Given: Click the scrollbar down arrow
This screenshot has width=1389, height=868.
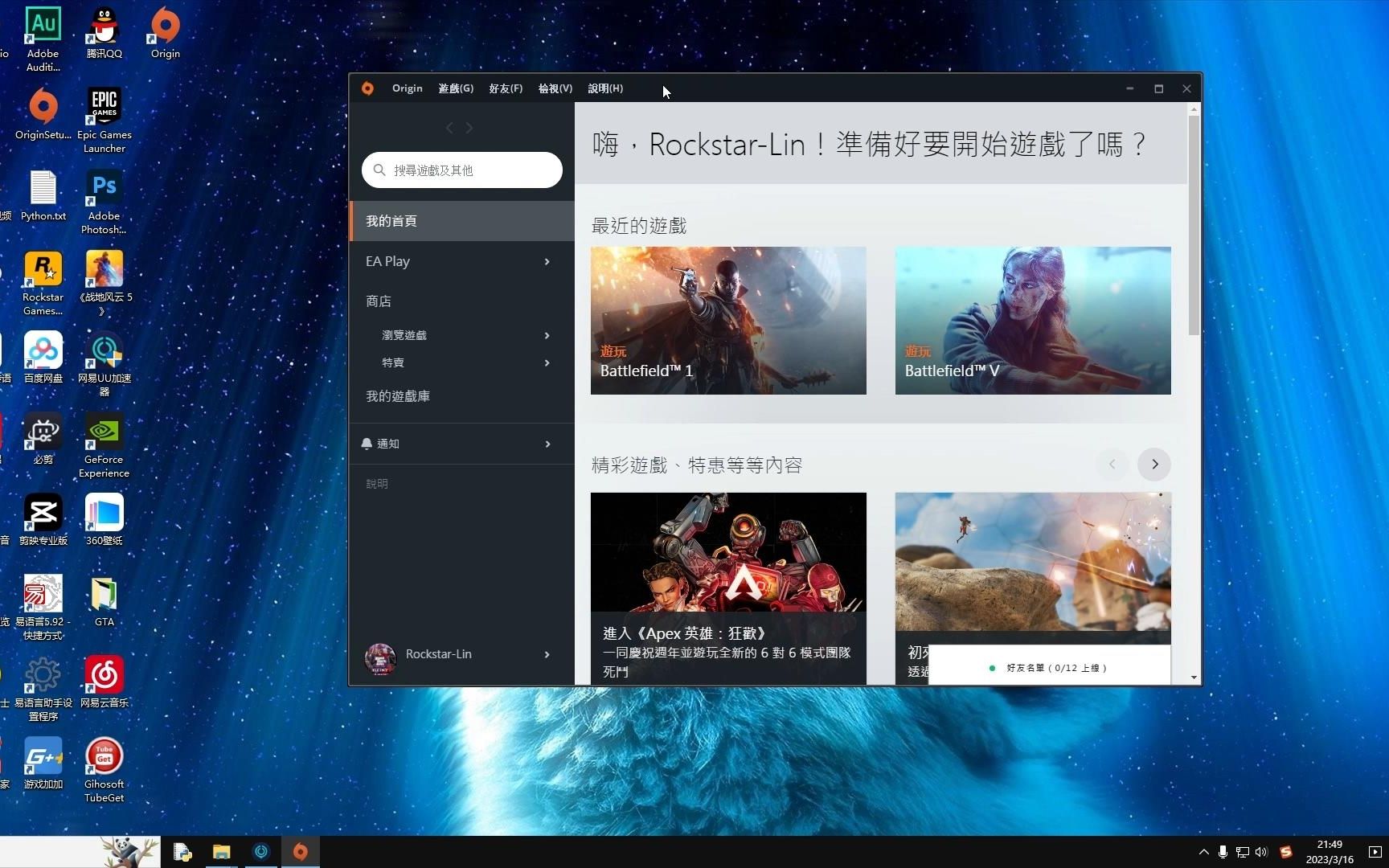Looking at the screenshot, I should pyautogui.click(x=1194, y=678).
